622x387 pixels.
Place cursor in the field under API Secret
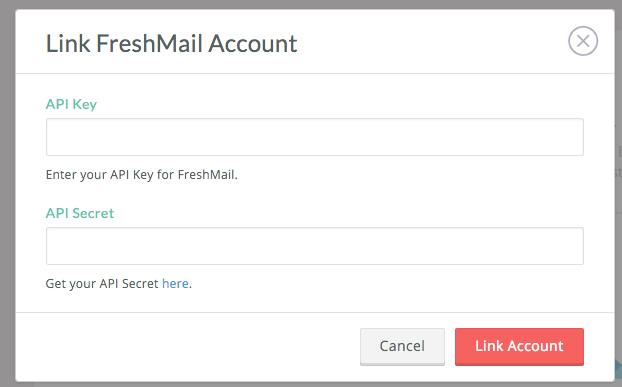(x=315, y=246)
